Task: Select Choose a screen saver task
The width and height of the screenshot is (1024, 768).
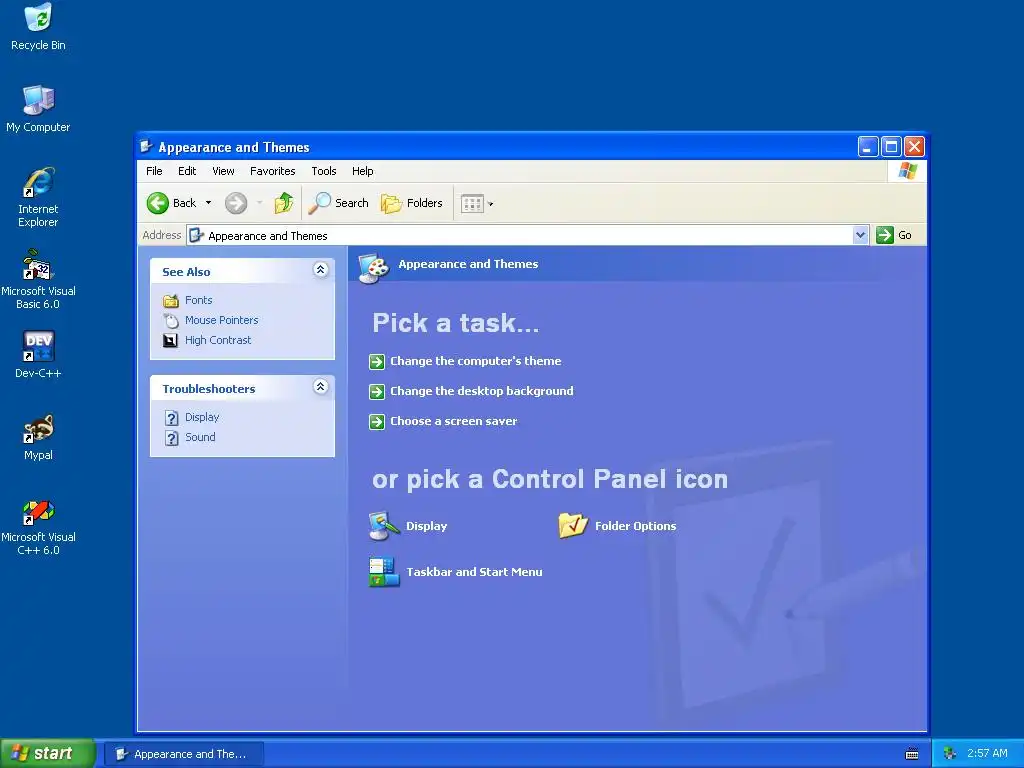Action: [x=454, y=421]
